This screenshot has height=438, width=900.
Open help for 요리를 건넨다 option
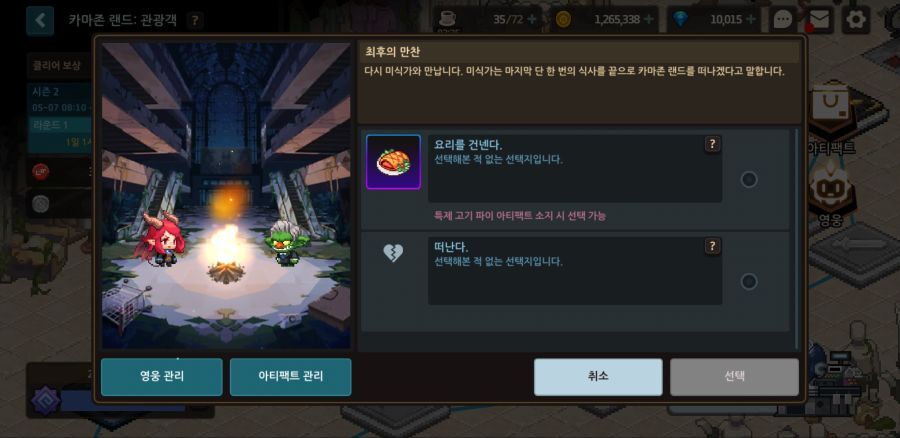[x=712, y=144]
